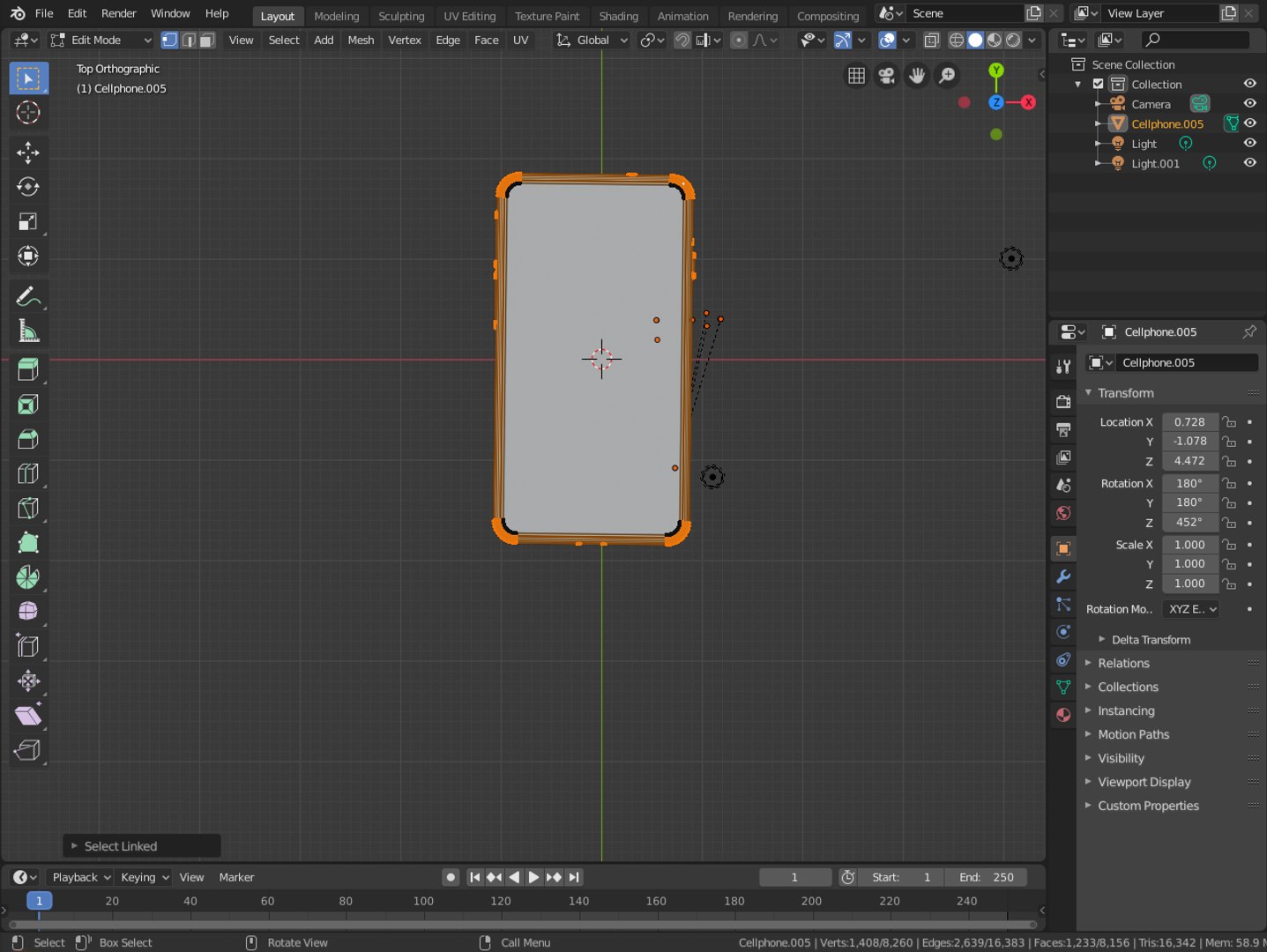This screenshot has height=952, width=1267.
Task: Select the Loop Cut tool
Action: pyautogui.click(x=28, y=473)
